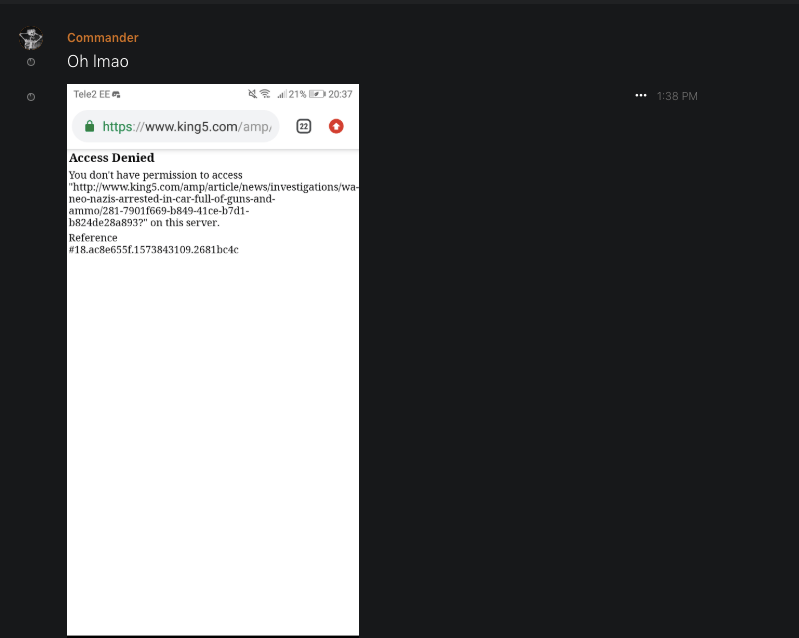Click the green padlock secure icon
Image resolution: width=799 pixels, height=638 pixels.
click(x=89, y=127)
